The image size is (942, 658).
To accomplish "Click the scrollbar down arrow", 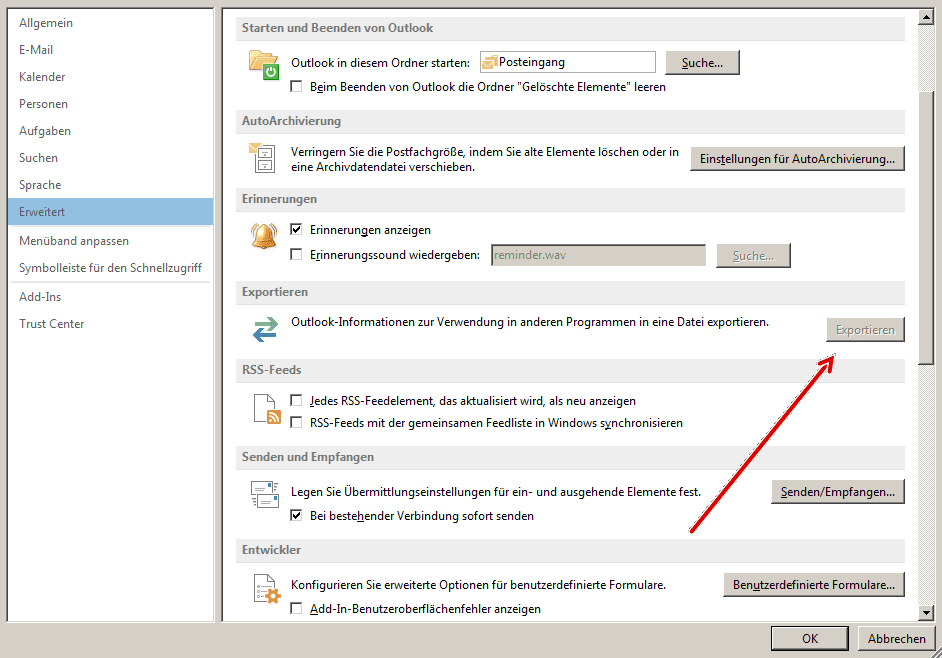I will 926,613.
